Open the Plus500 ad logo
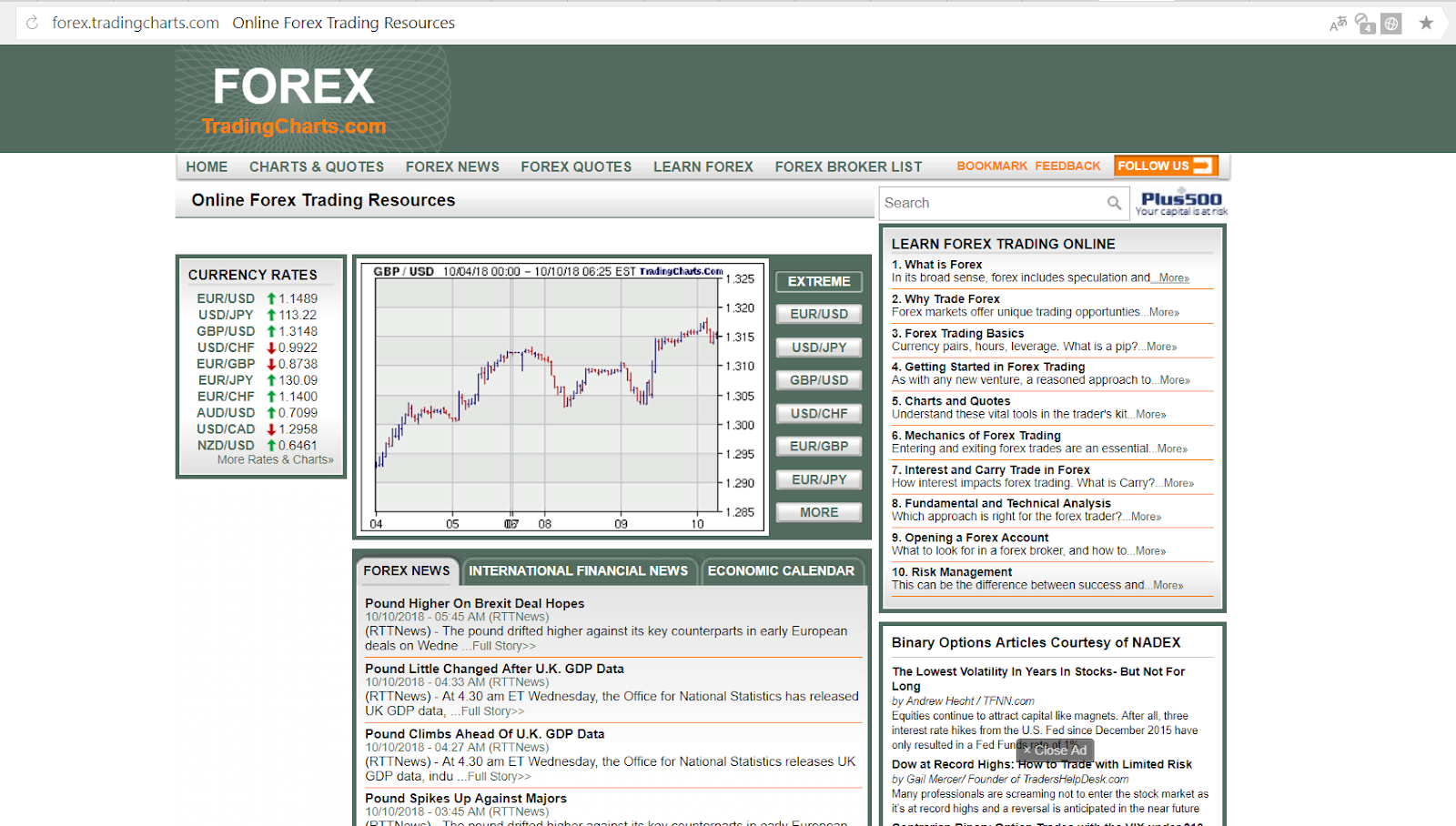The height and width of the screenshot is (826, 1456). click(x=1181, y=203)
